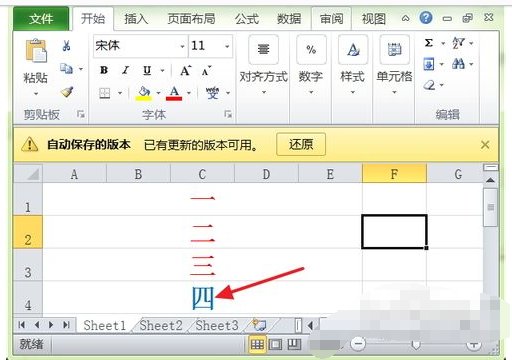Go to next sheet navigation arrow
Image resolution: width=512 pixels, height=360 pixels.
pyautogui.click(x=51, y=325)
